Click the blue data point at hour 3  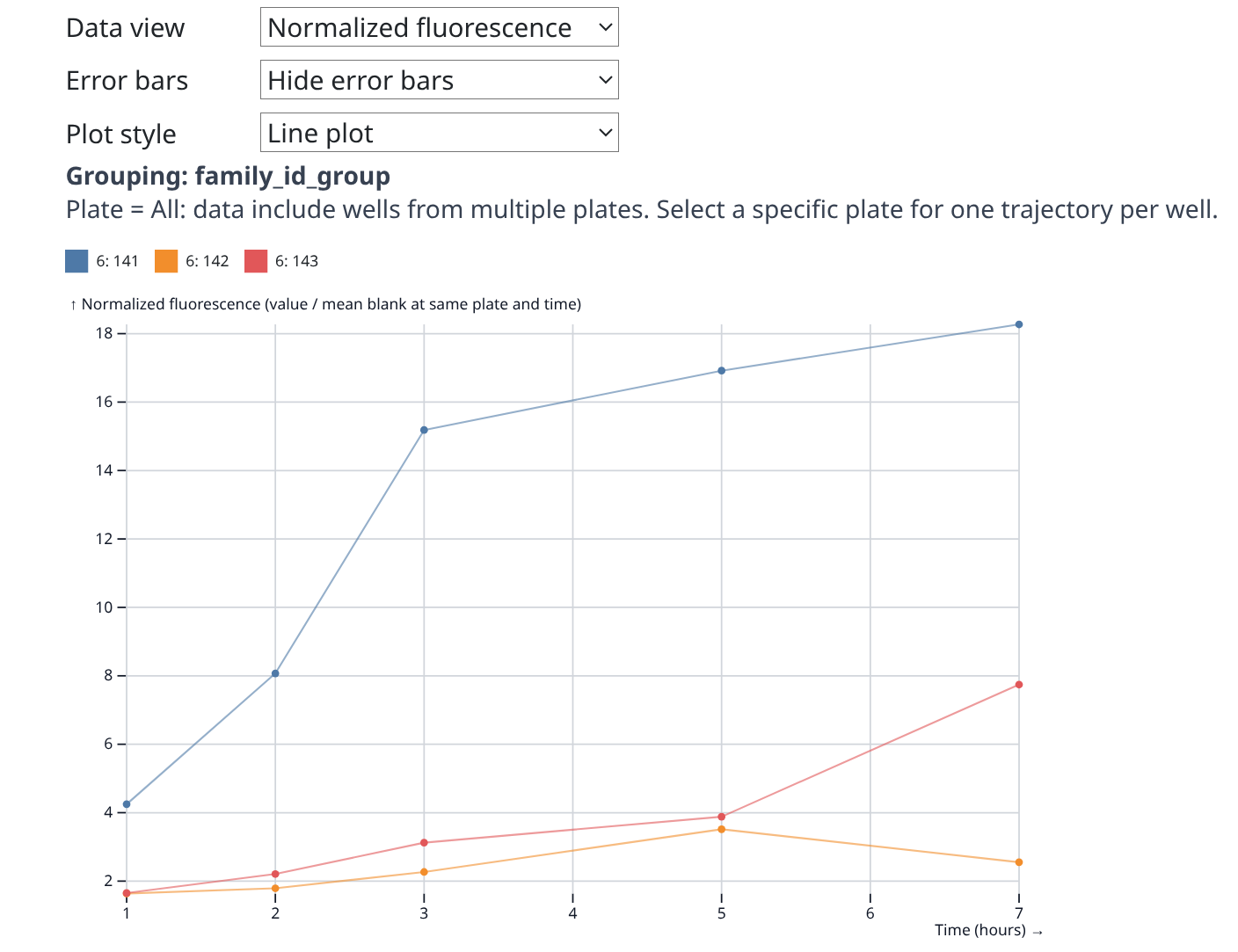pyautogui.click(x=424, y=430)
